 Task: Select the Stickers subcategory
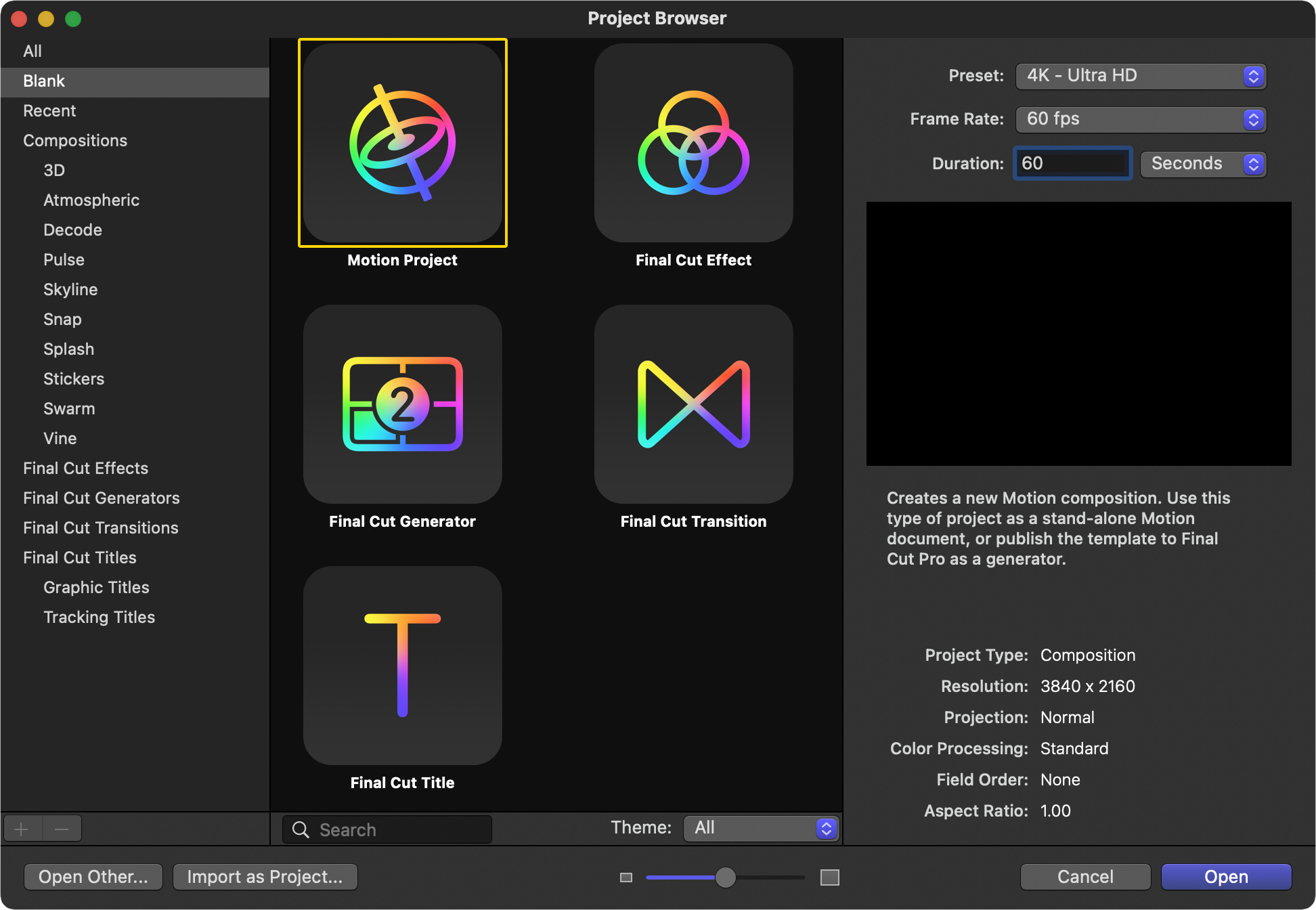135,379
